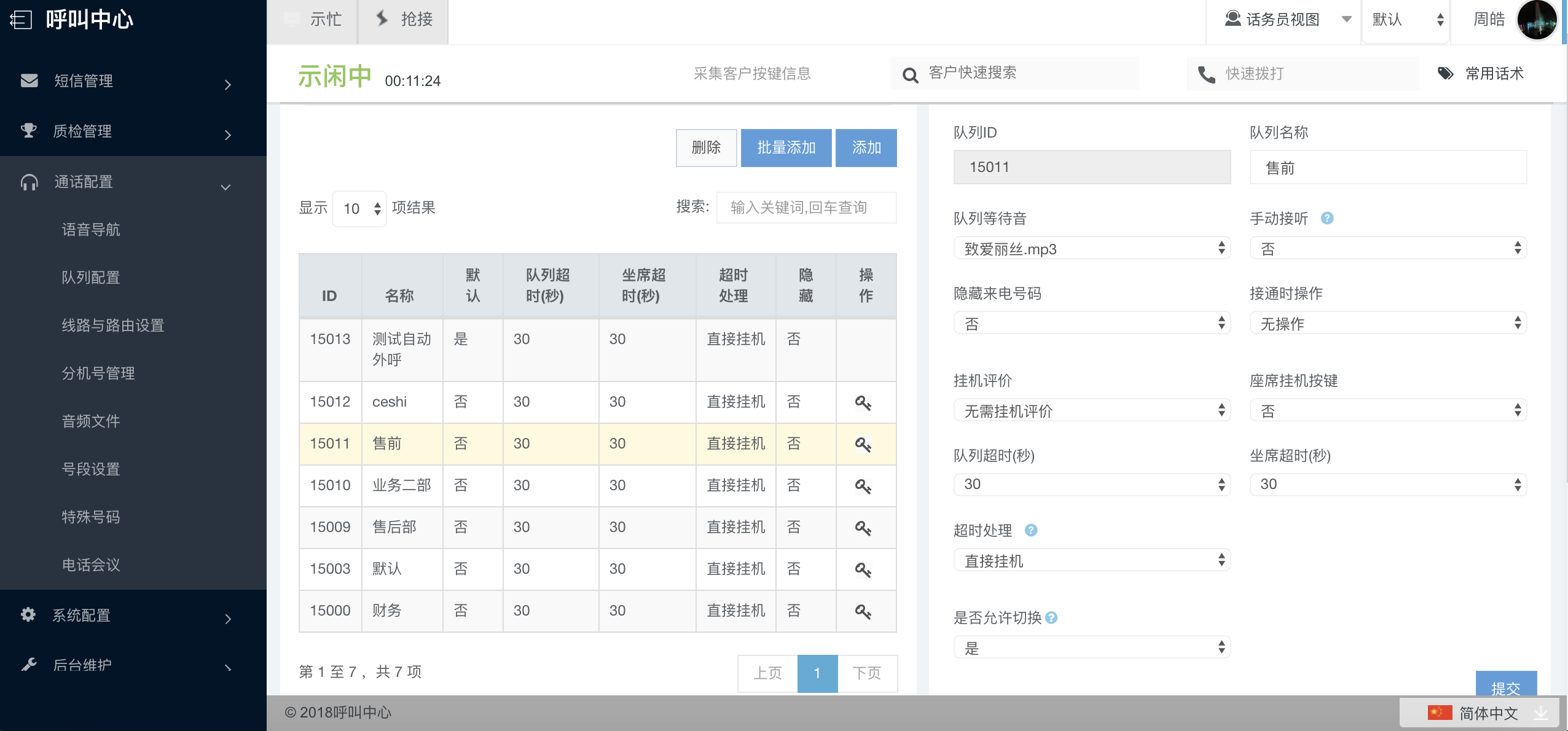Open the user avatar for 周皓

coord(1537,20)
